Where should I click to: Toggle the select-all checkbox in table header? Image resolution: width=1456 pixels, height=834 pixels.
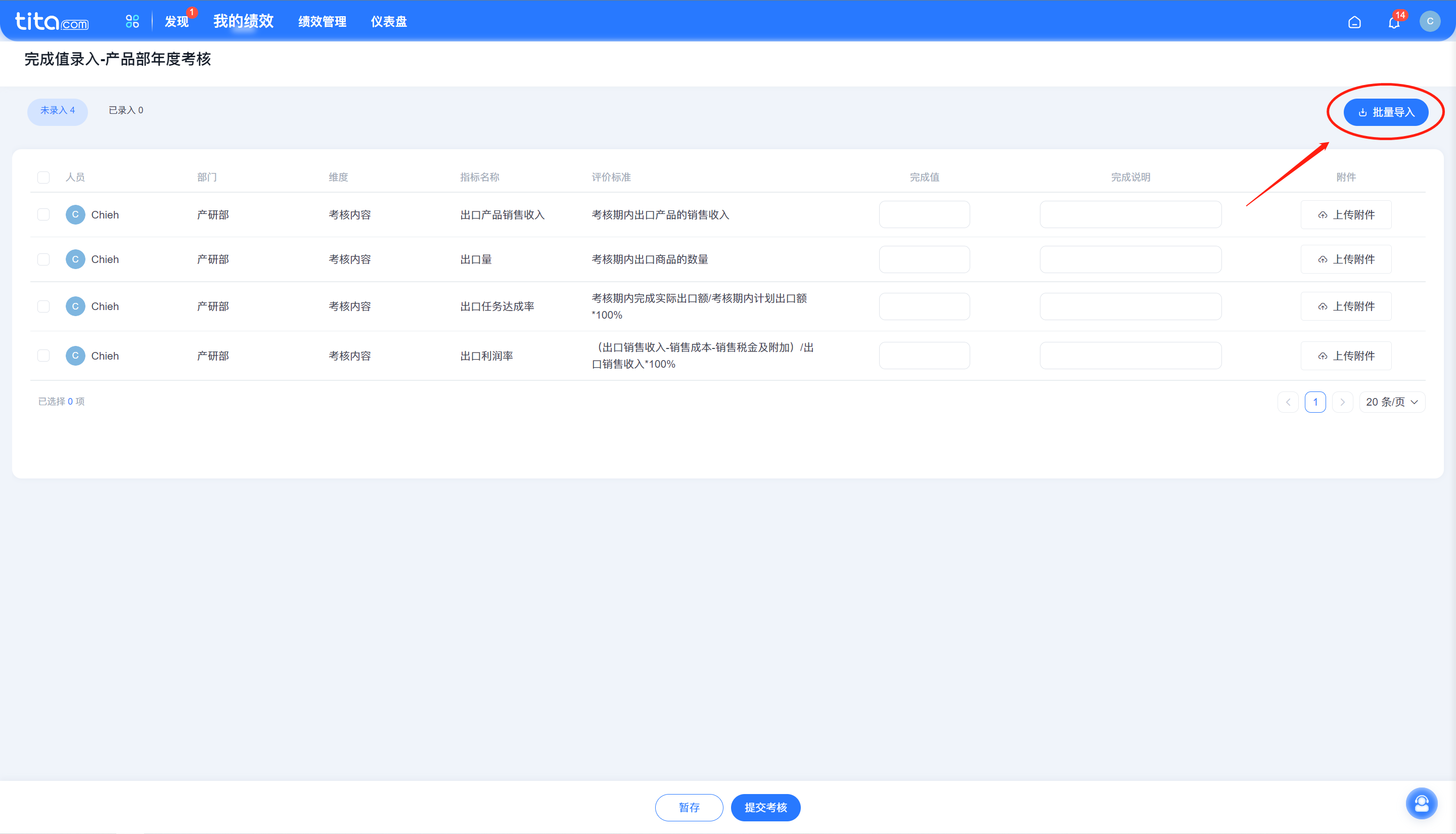(43, 177)
